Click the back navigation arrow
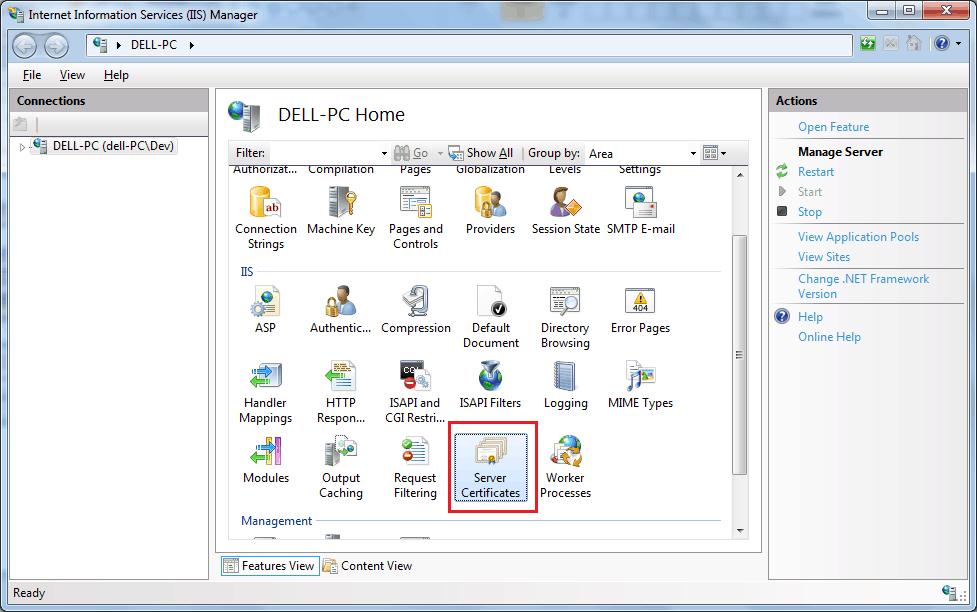This screenshot has width=977, height=612. [x=24, y=45]
